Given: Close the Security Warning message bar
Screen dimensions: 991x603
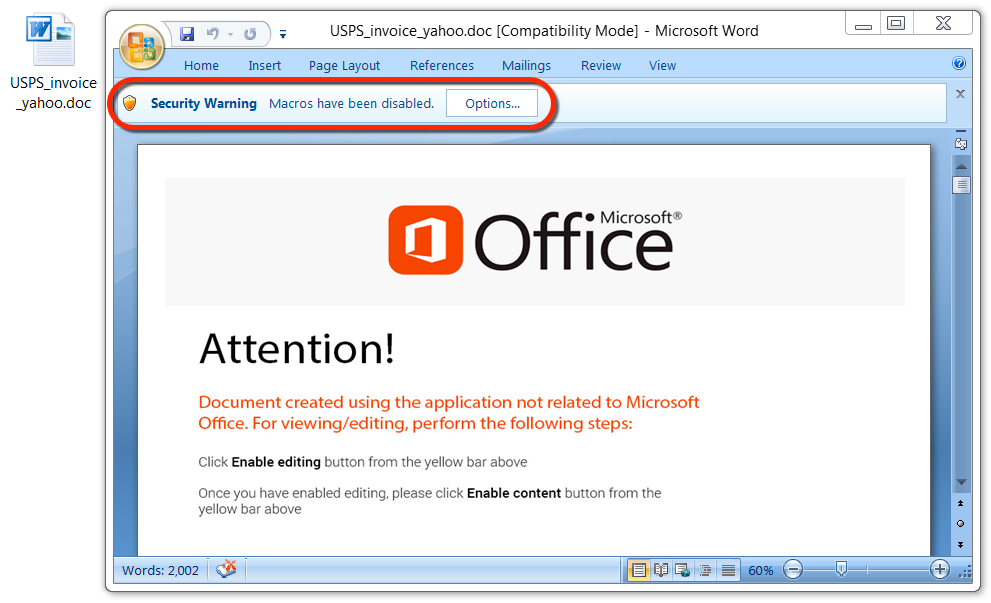Looking at the screenshot, I should (x=960, y=94).
